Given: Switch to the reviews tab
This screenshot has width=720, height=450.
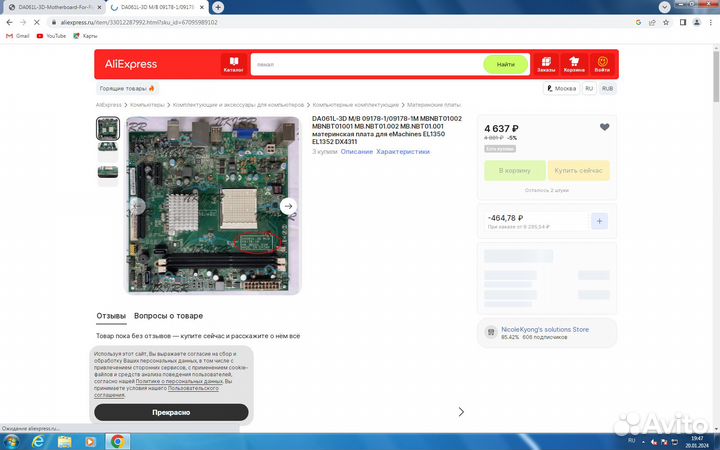Looking at the screenshot, I should (x=111, y=316).
